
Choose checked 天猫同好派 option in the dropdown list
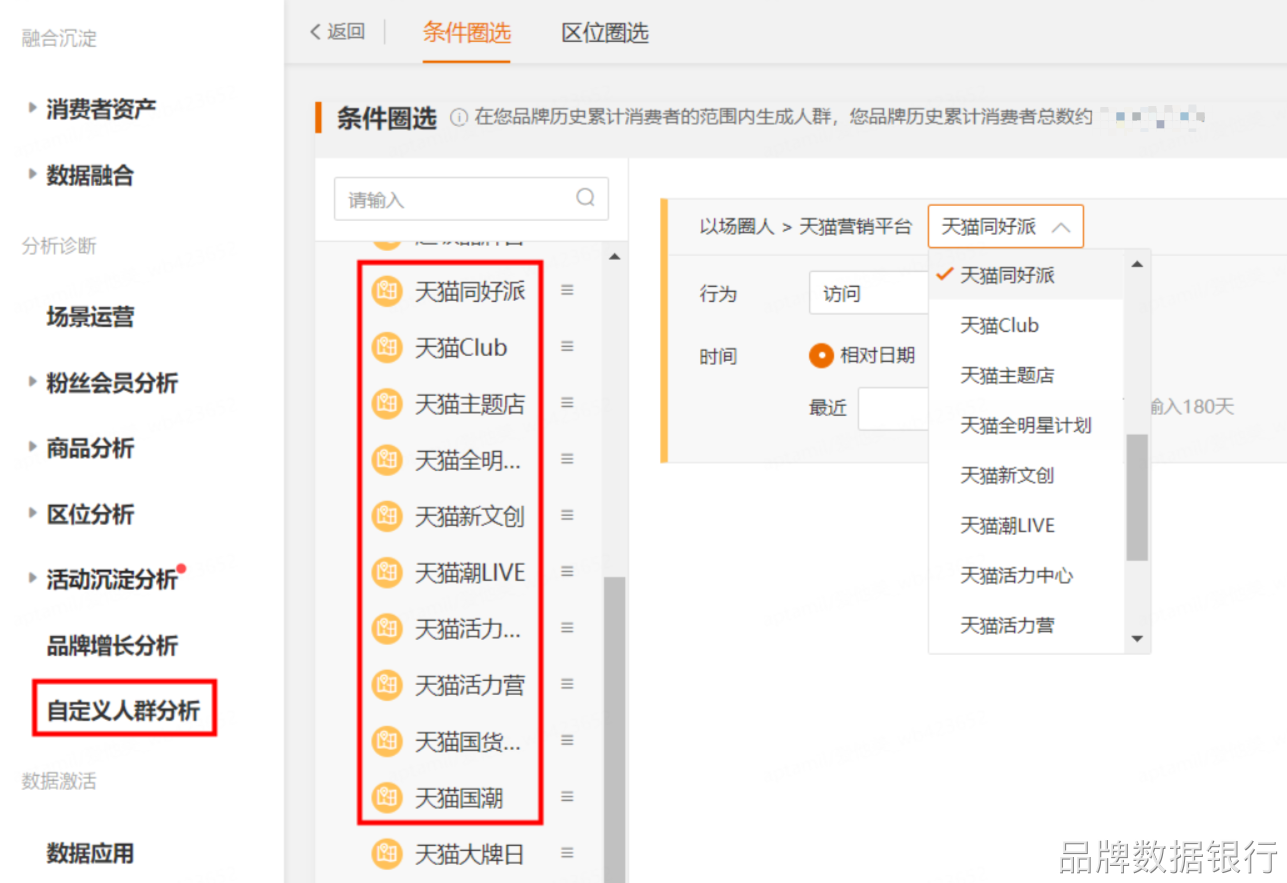[x=1026, y=275]
